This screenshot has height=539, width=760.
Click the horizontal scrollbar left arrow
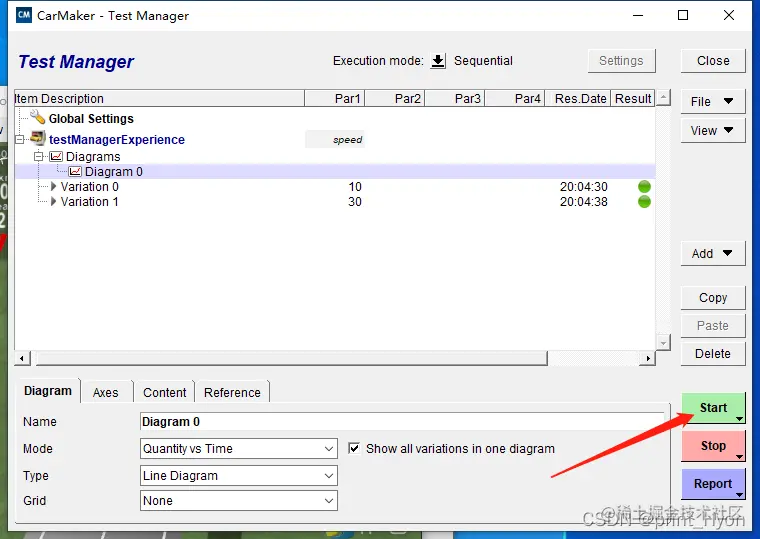click(22, 359)
